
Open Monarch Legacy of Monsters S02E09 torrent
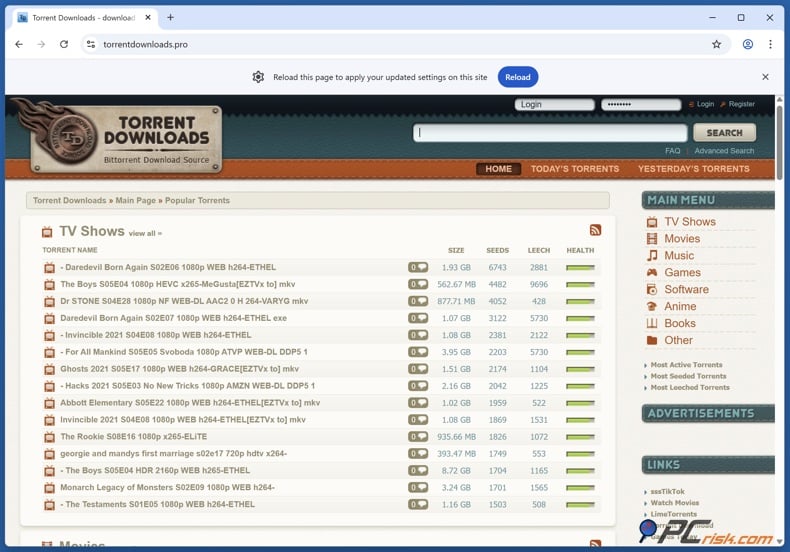(167, 488)
